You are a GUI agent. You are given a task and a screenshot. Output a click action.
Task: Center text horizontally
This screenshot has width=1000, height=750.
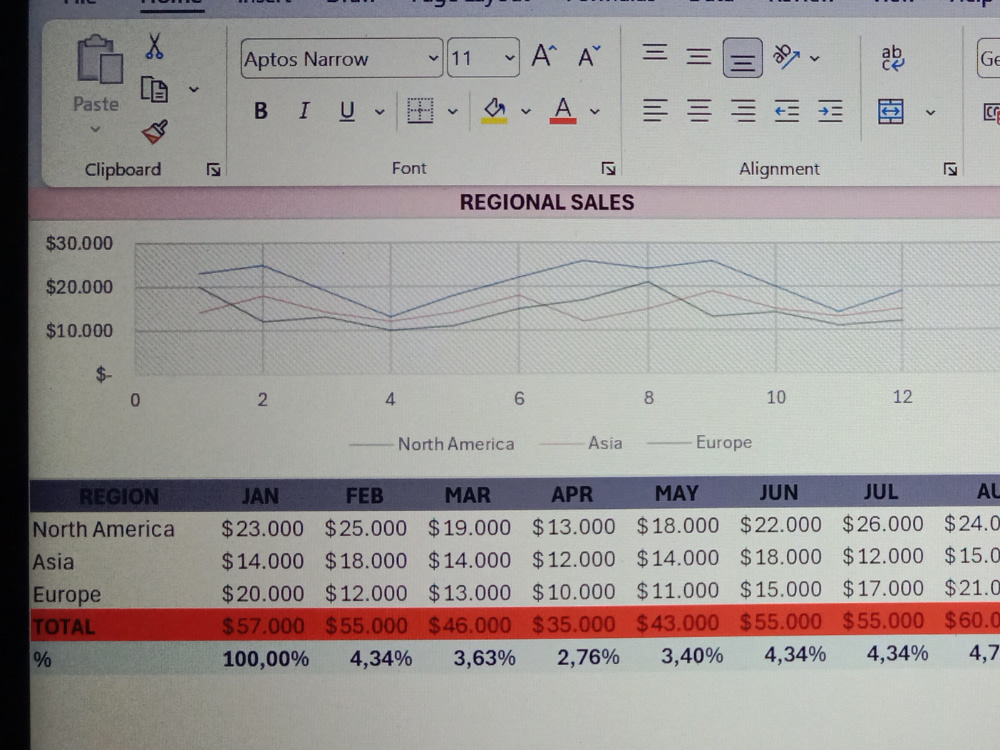698,111
